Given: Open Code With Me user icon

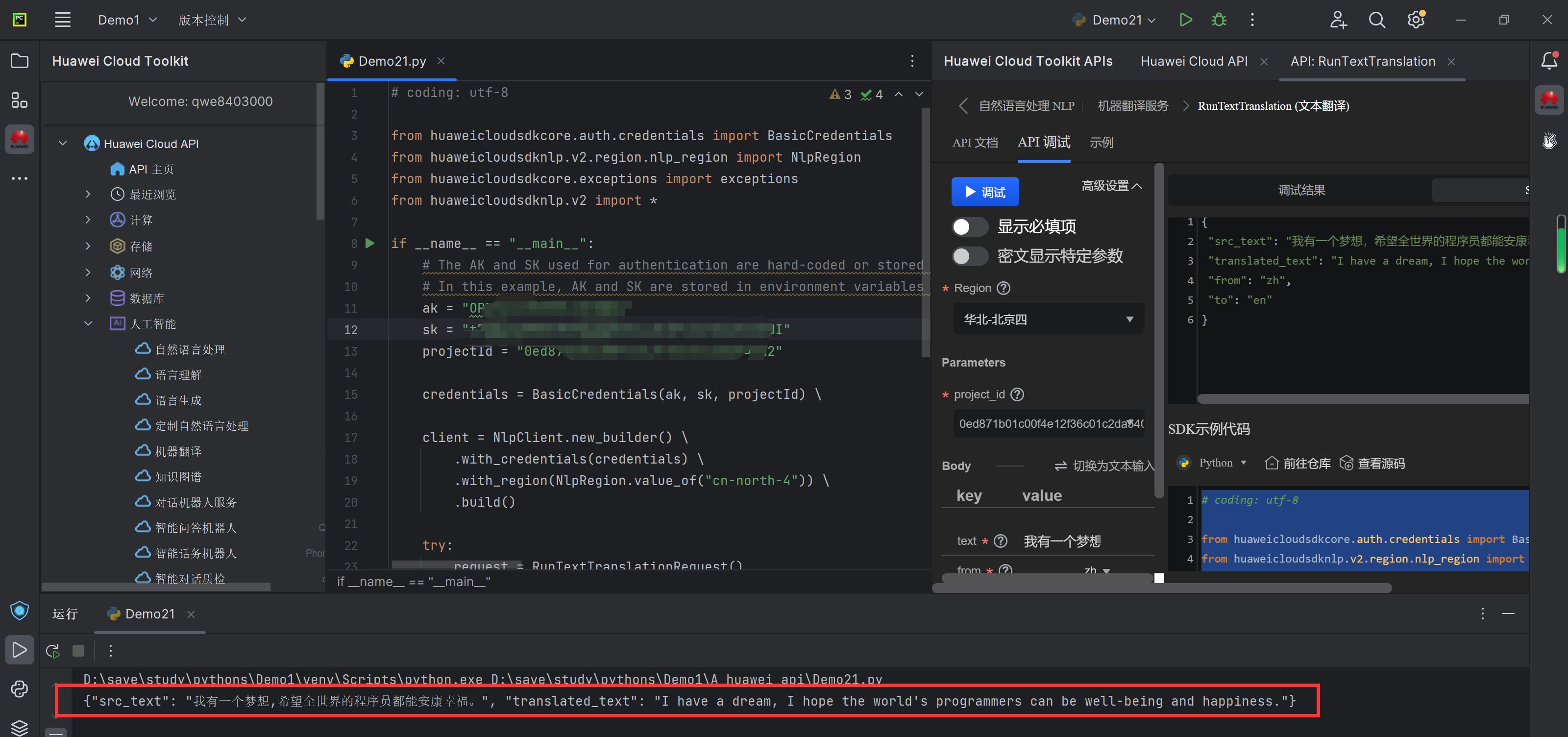Looking at the screenshot, I should pos(1338,20).
